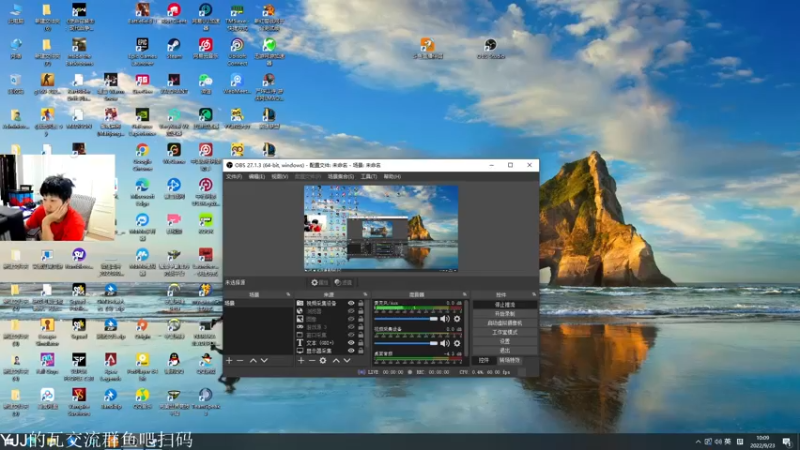This screenshot has height=450, width=800.
Task: Open the 帮助(H) menu in OBS
Action: (392, 177)
